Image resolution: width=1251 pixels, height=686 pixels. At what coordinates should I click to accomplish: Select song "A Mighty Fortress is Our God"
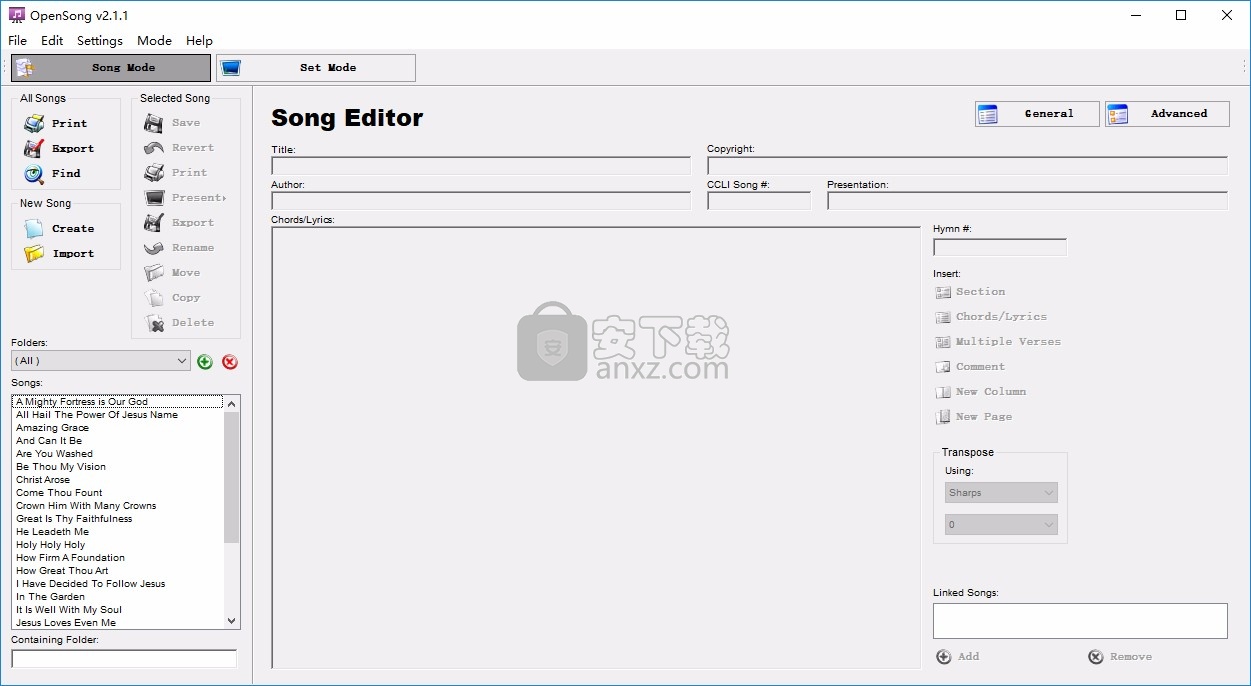tap(117, 402)
